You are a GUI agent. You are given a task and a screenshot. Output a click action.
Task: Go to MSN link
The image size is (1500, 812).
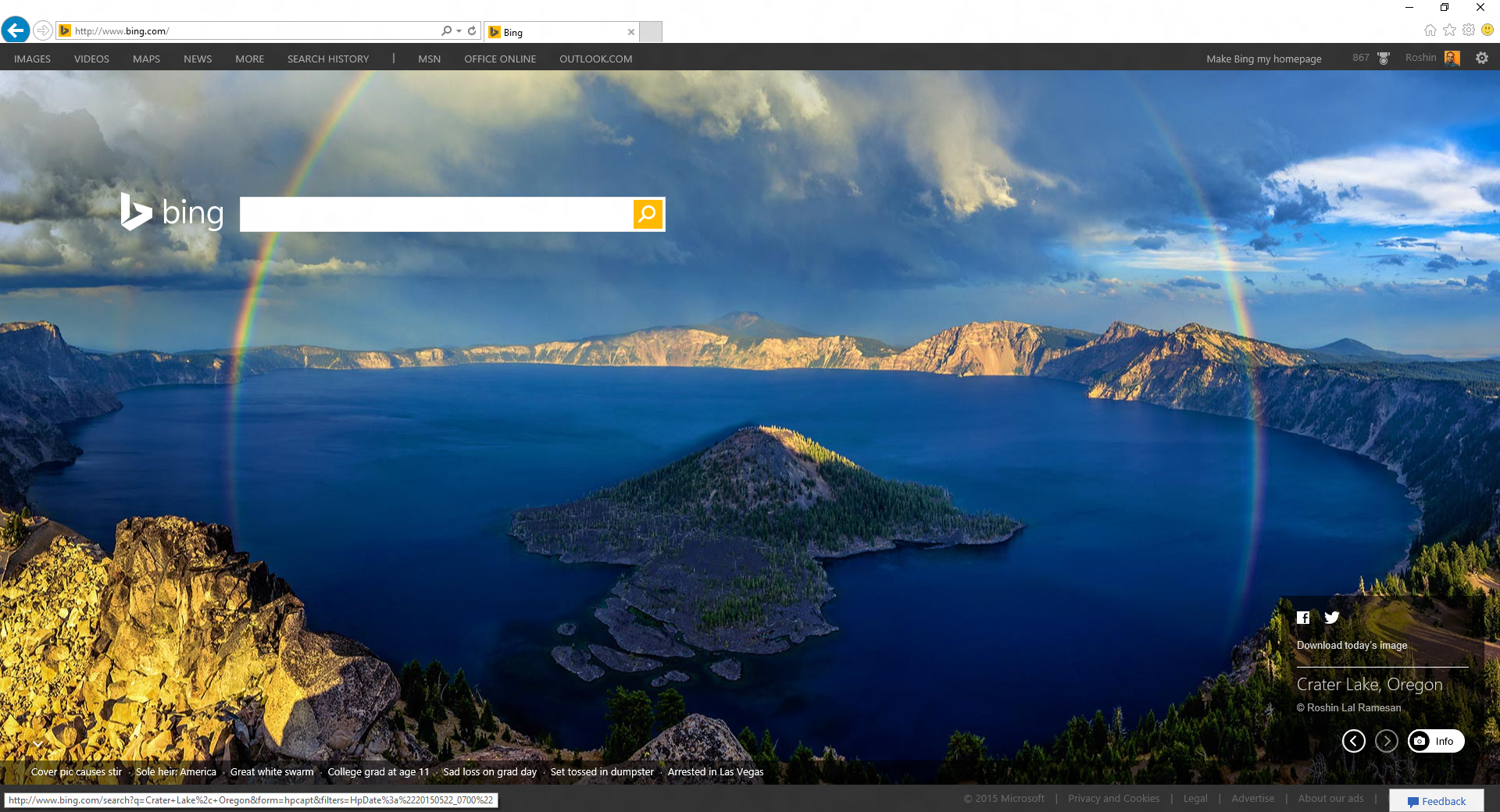point(429,59)
